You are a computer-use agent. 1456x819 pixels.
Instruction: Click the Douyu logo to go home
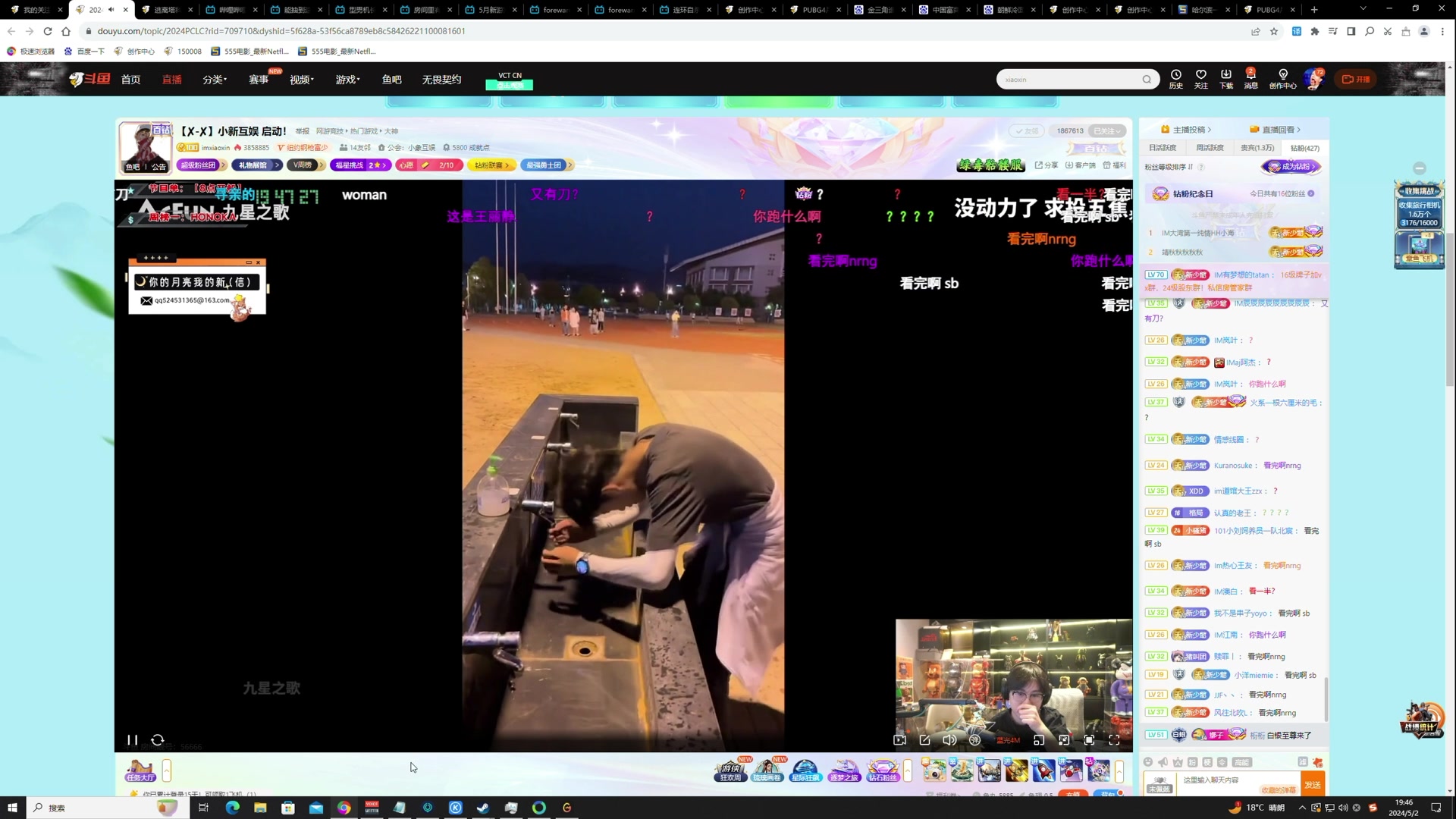point(89,79)
